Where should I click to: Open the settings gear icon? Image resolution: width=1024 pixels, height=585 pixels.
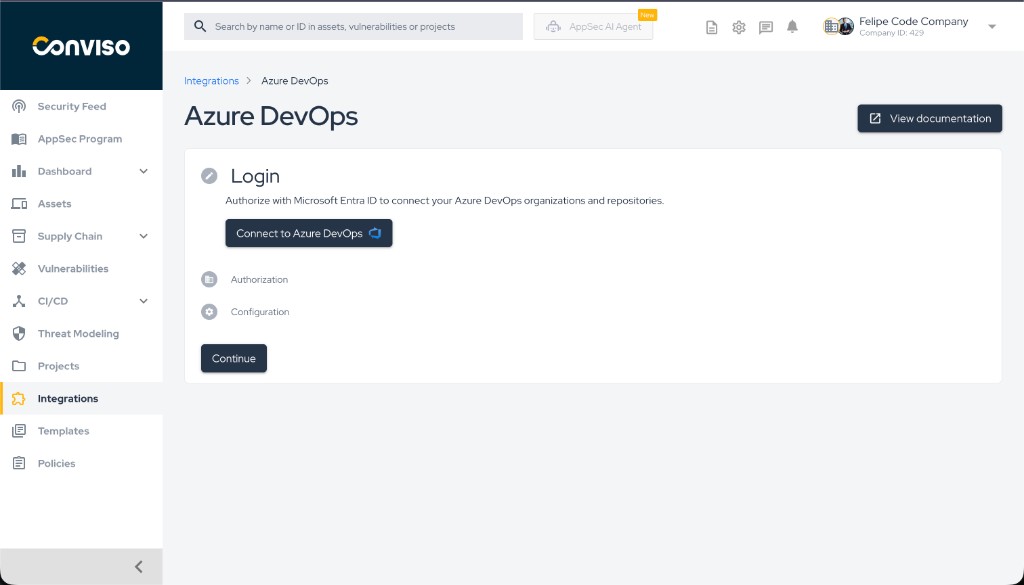click(x=738, y=26)
